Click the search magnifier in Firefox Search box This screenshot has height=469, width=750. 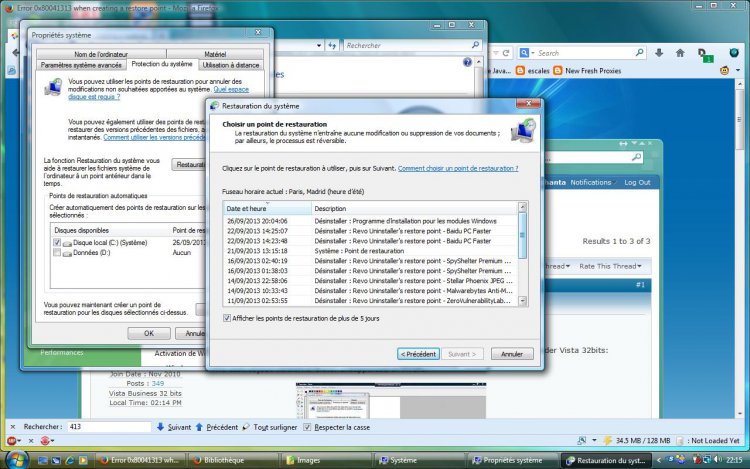639,53
